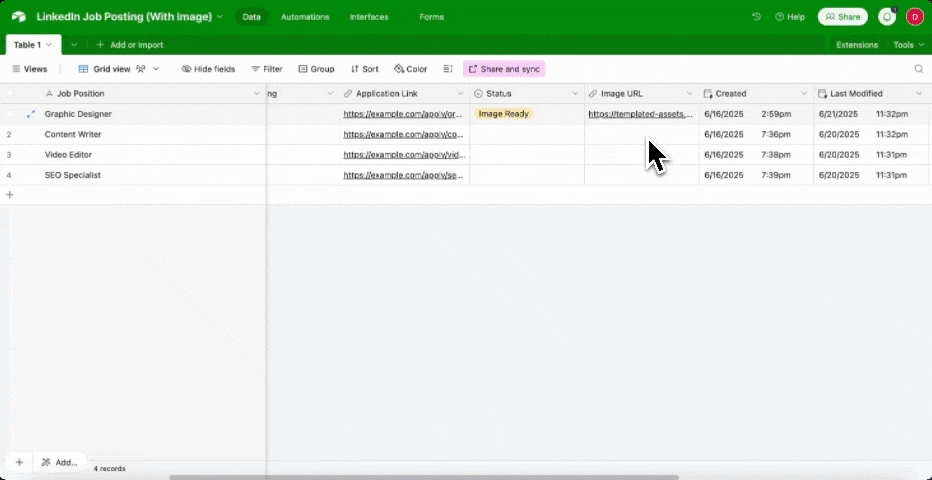Screen dimensions: 932x480
Task: Click the add row plus icon
Action: (x=9, y=195)
